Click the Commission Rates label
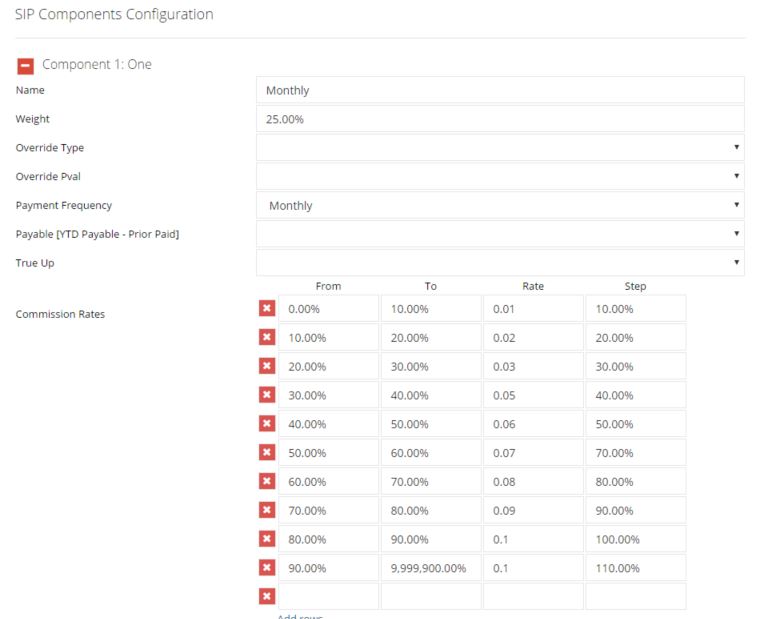 pos(60,314)
